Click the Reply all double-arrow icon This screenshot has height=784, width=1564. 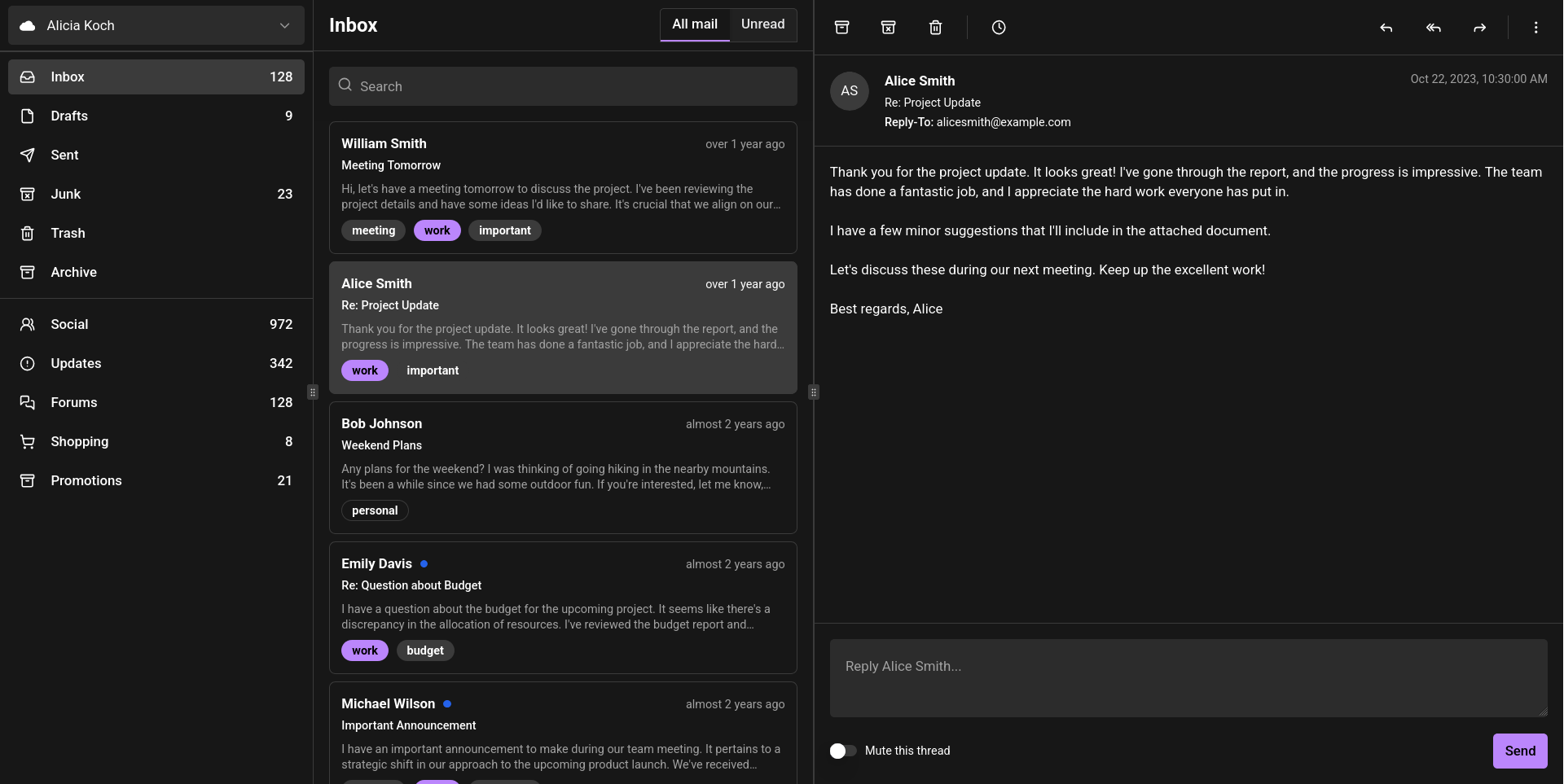[1434, 28]
